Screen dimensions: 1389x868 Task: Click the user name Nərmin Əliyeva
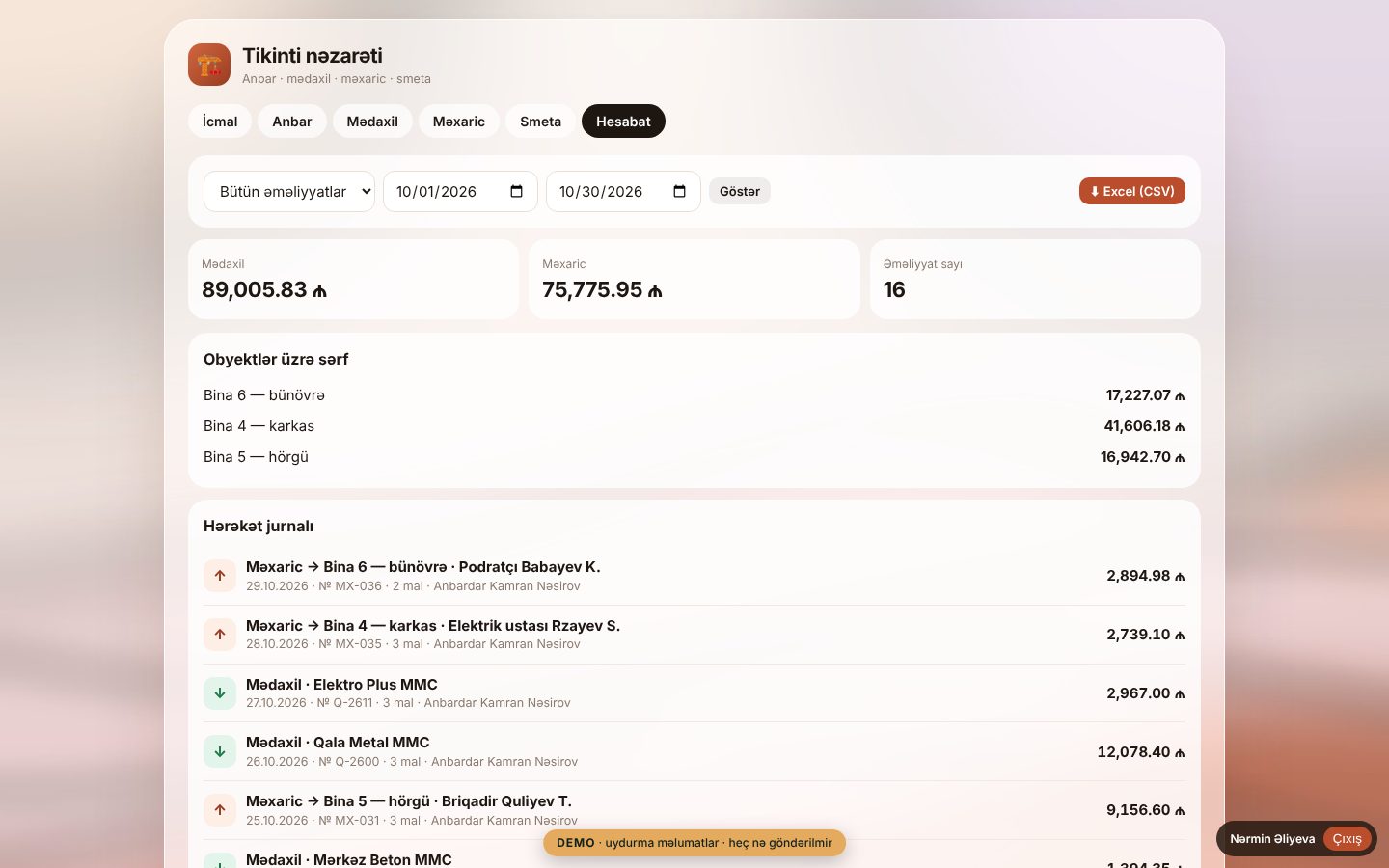point(1272,839)
